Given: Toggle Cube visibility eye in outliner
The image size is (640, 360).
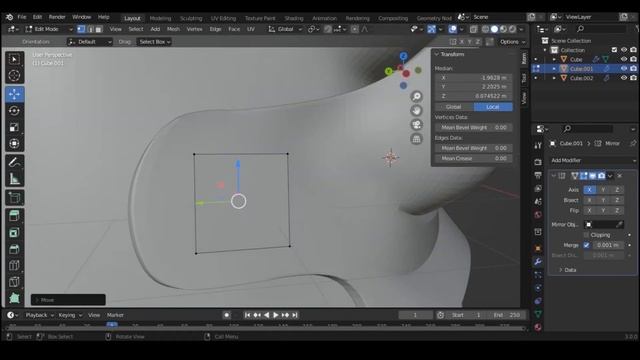Looking at the screenshot, I should (624, 59).
